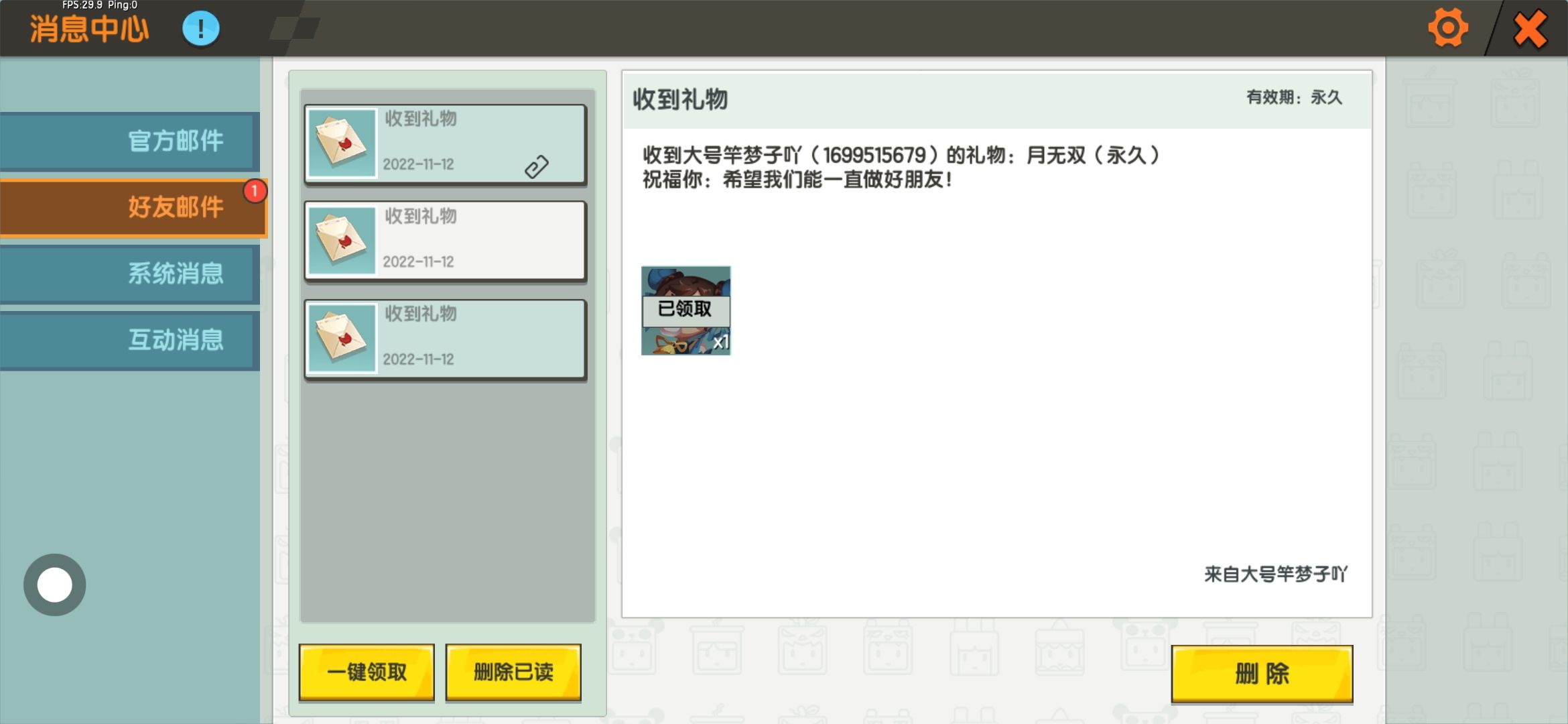Click the red unread badge on 好友邮件

tap(255, 191)
